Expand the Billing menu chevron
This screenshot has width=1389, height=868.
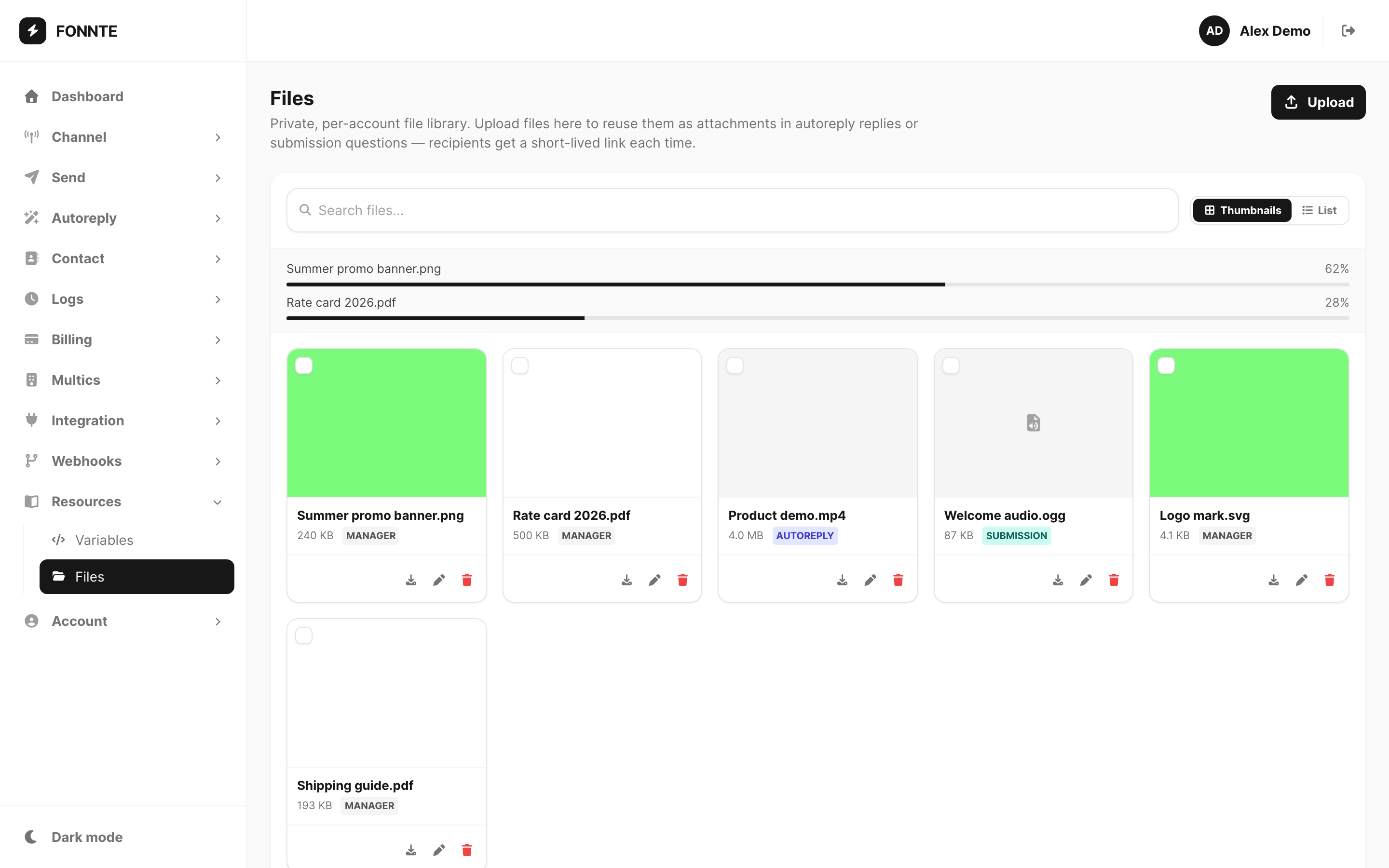(218, 340)
